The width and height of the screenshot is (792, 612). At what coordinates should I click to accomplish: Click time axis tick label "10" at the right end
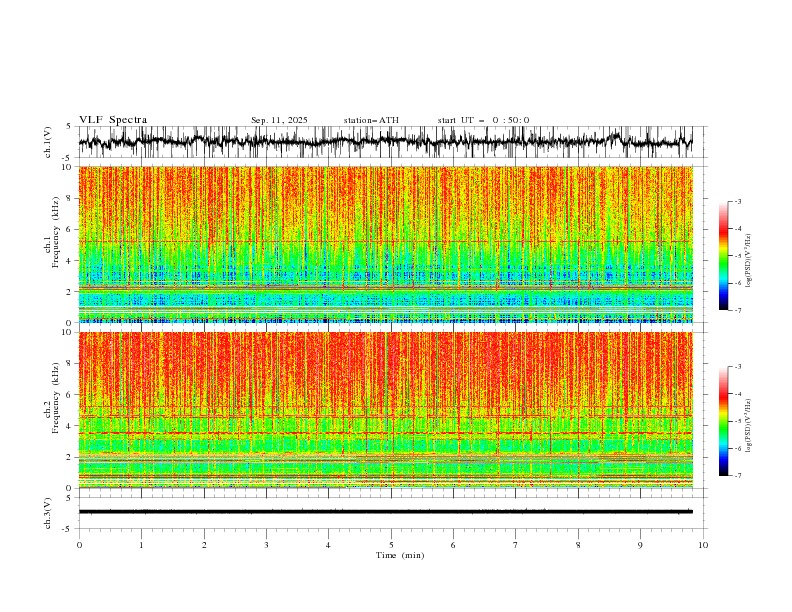coord(703,545)
